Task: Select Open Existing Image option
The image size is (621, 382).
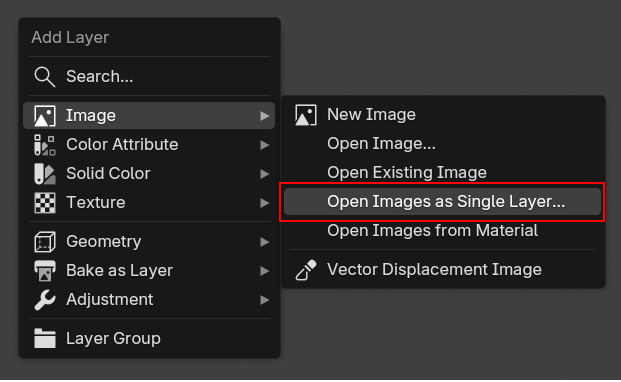Action: coord(443,173)
